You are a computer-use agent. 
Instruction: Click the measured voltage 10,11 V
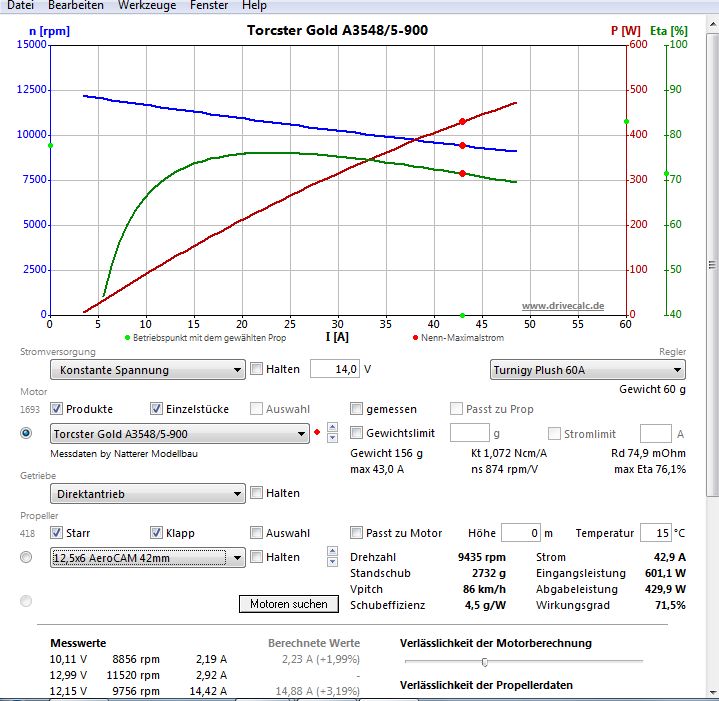coord(68,659)
